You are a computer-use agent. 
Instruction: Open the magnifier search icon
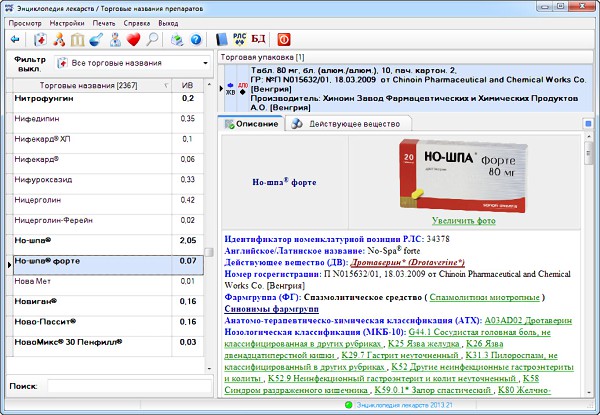[152, 40]
